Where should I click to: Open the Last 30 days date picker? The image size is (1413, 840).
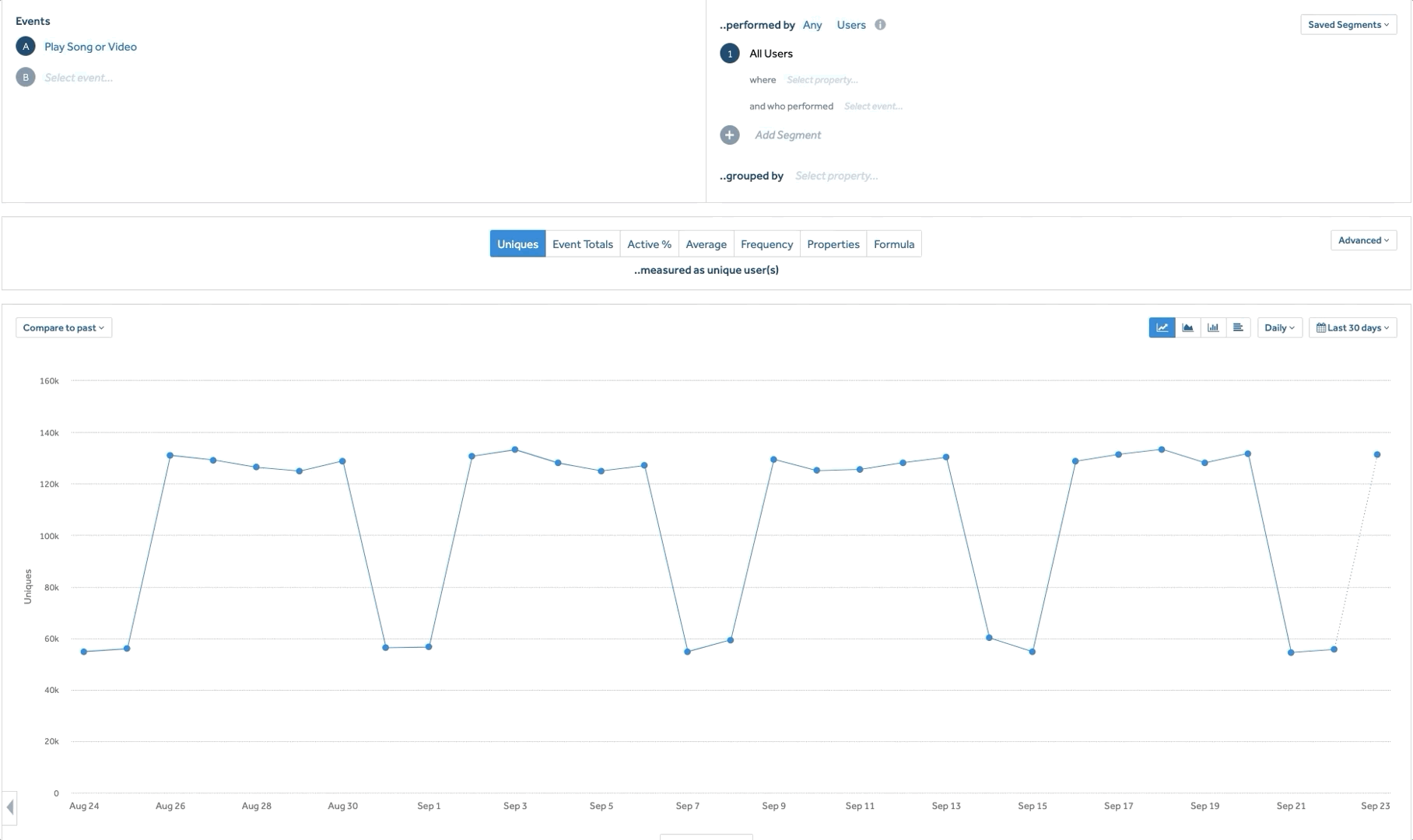pyautogui.click(x=1352, y=327)
